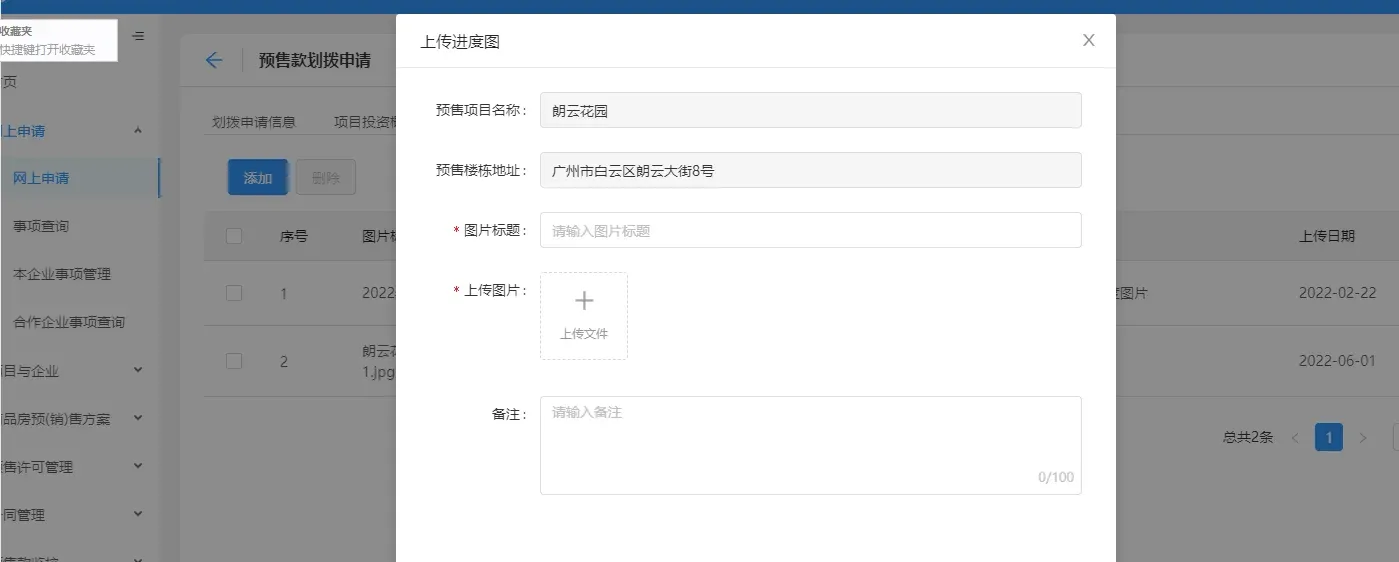The image size is (1399, 562).
Task: Click the back arrow beside 预售款划拨申请
Action: [213, 60]
